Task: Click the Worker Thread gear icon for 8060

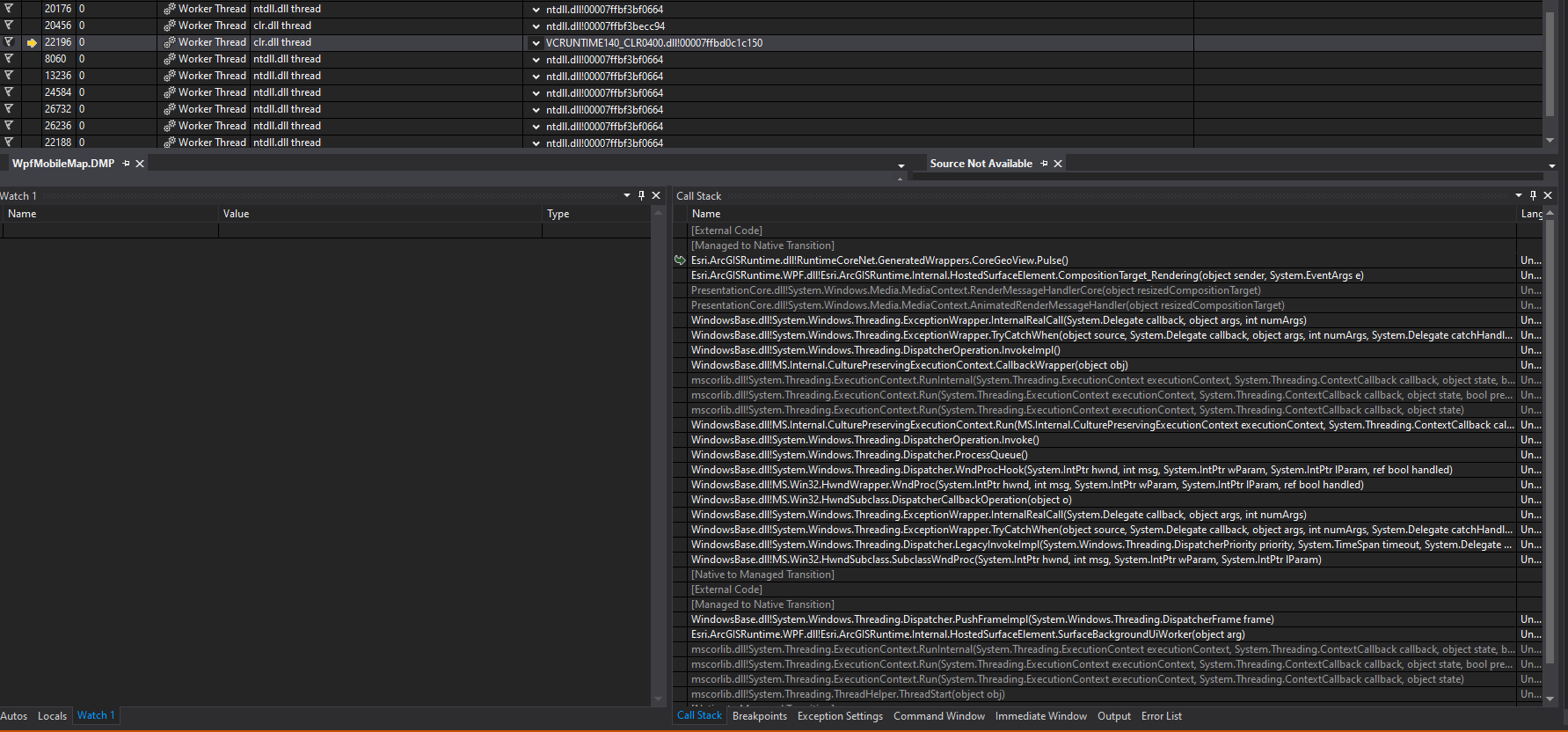Action: tap(170, 59)
